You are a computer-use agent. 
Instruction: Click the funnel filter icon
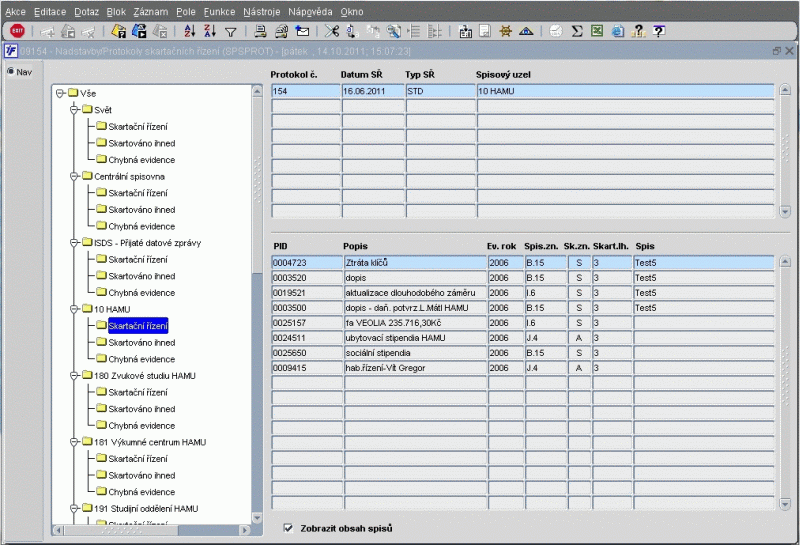click(x=231, y=32)
